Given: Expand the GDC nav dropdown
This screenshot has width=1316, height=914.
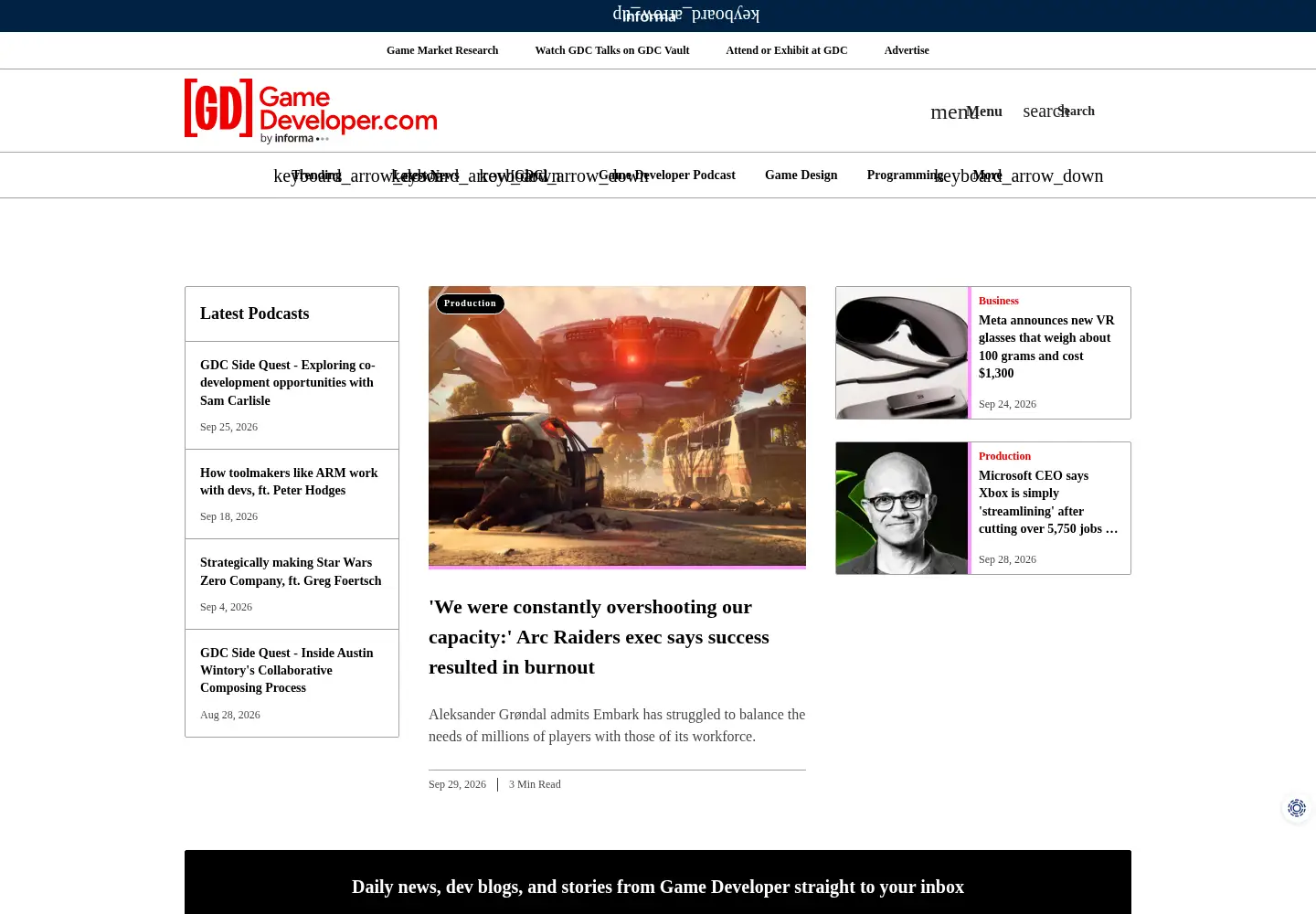Looking at the screenshot, I should 527,175.
